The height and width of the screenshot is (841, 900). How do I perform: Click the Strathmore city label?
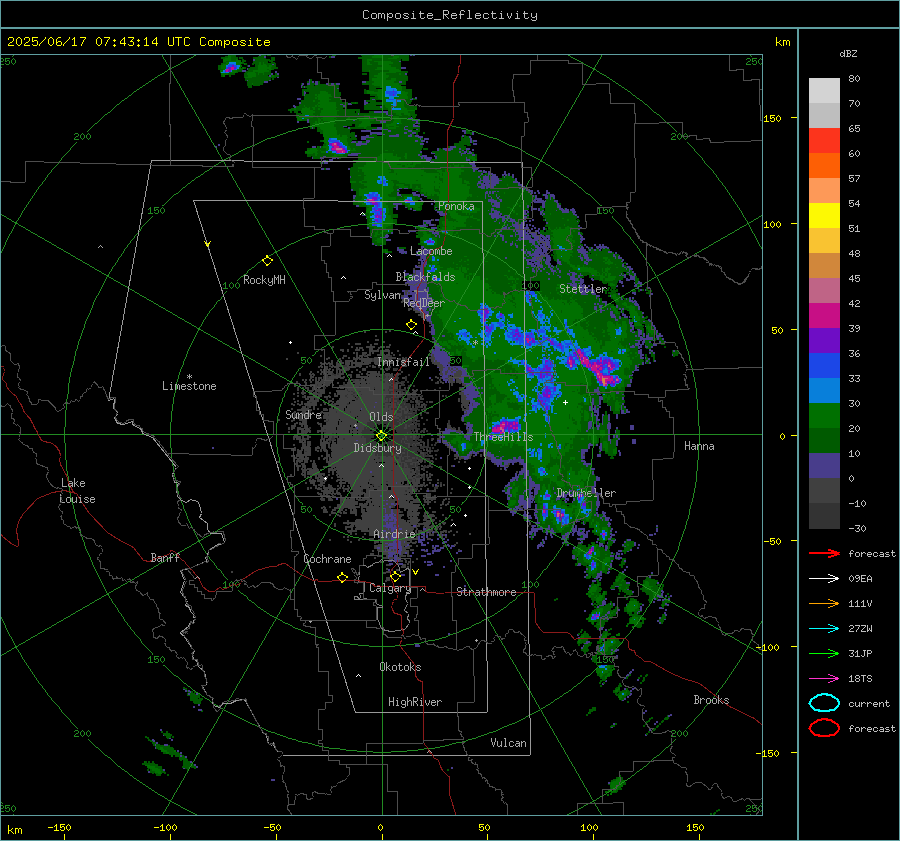[486, 592]
